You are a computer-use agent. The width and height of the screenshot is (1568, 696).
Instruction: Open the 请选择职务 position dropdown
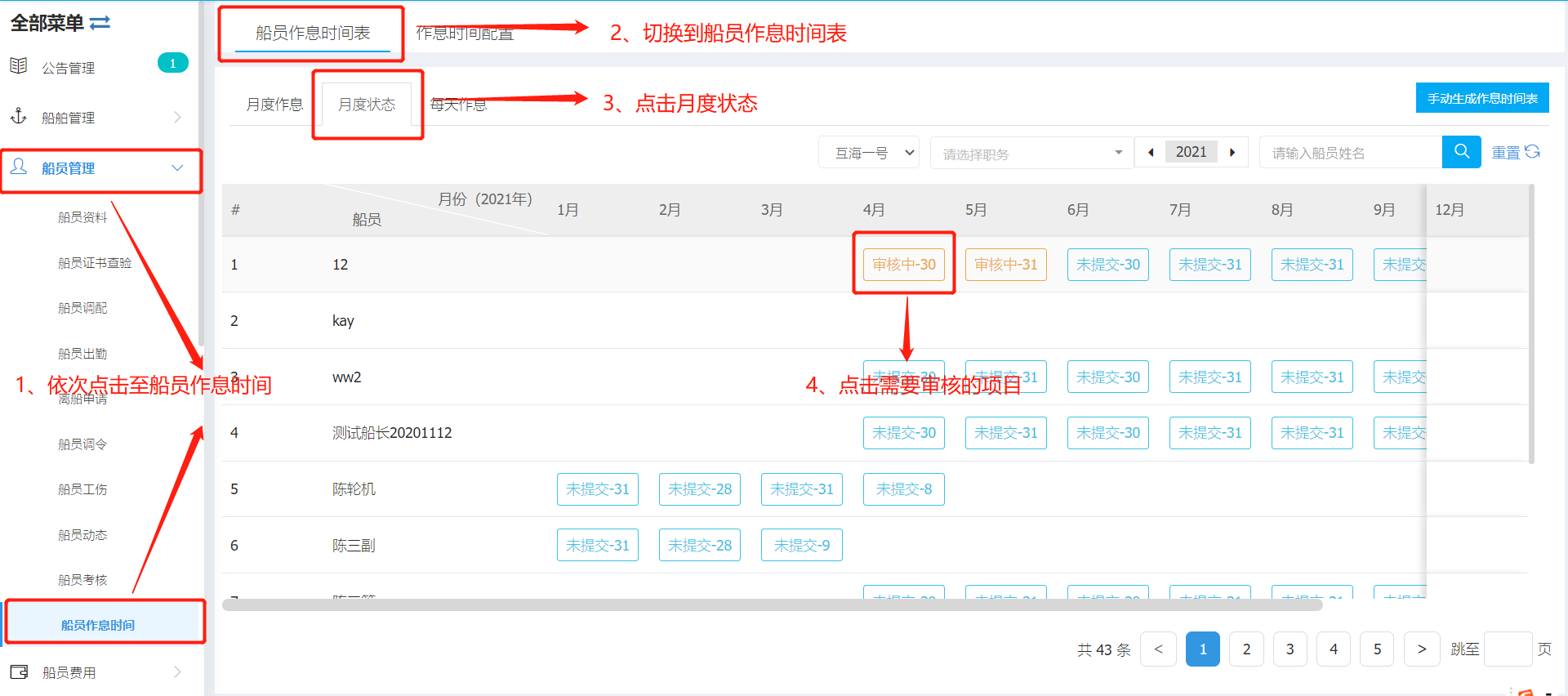click(1031, 153)
